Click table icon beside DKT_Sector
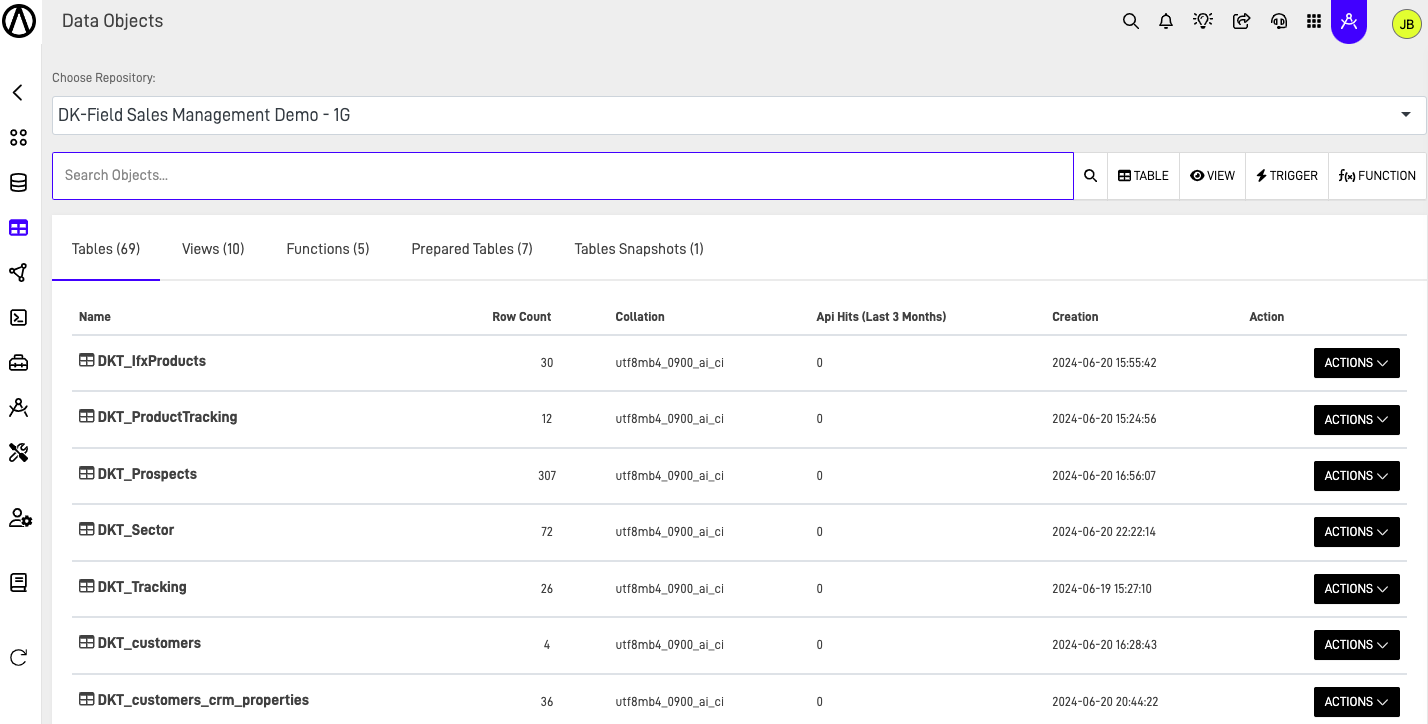Screen dimensions: 1428x724 (87, 530)
